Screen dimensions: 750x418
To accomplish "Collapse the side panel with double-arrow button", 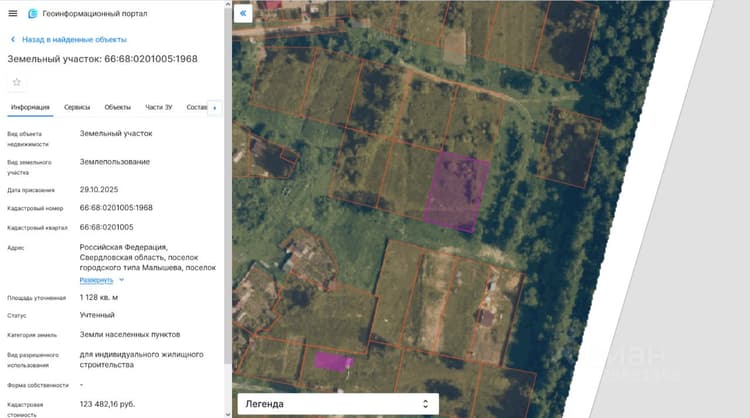I will (x=243, y=13).
